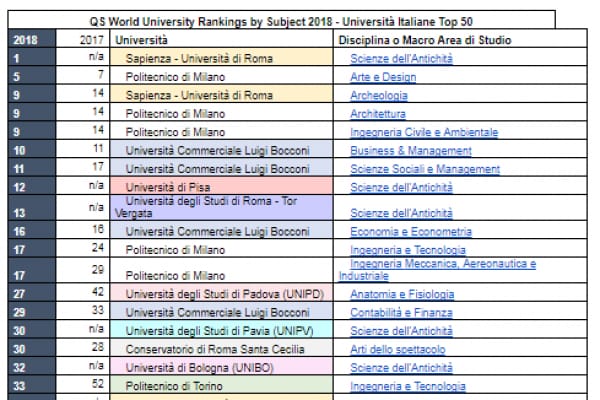Click 2017 value 33 in Contabilità e Finanza row
This screenshot has width=600, height=400.
(x=83, y=311)
